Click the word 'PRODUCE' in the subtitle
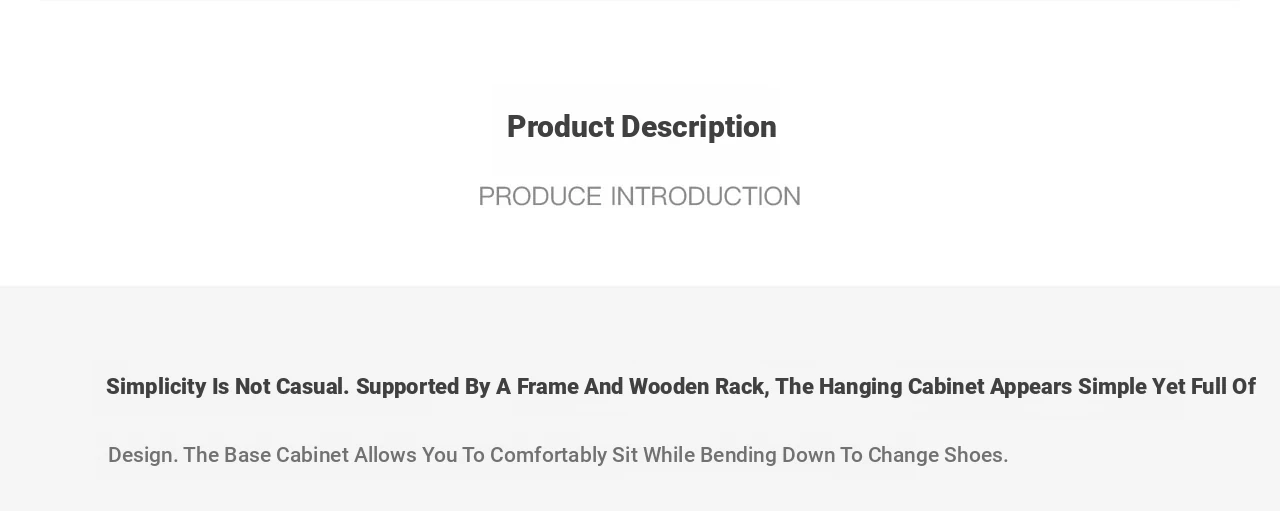Viewport: 1280px width, 511px height. click(x=540, y=196)
